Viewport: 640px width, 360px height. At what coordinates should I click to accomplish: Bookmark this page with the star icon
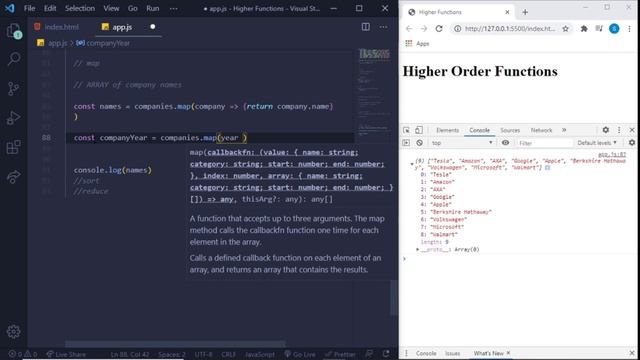(x=565, y=29)
